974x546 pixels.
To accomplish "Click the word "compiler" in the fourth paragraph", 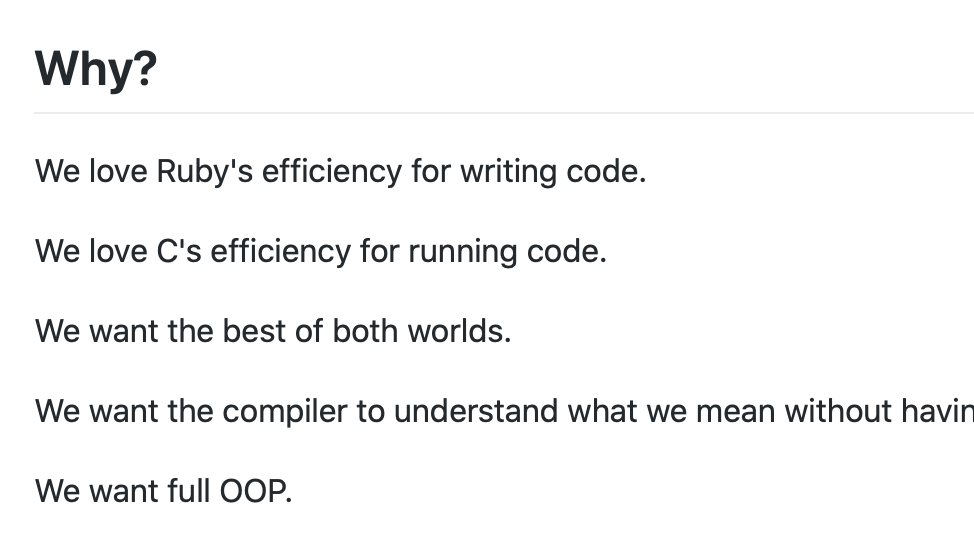I will coord(284,412).
